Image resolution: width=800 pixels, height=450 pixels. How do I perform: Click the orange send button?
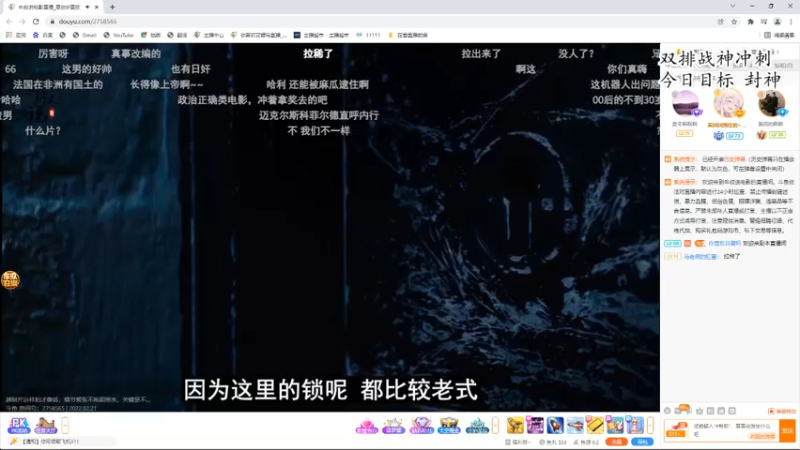(x=787, y=430)
